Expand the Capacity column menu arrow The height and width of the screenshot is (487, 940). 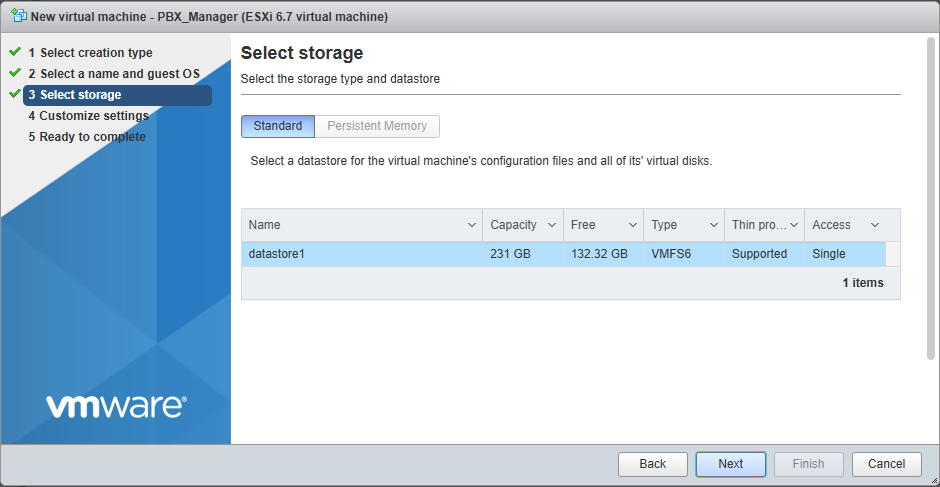tap(551, 225)
